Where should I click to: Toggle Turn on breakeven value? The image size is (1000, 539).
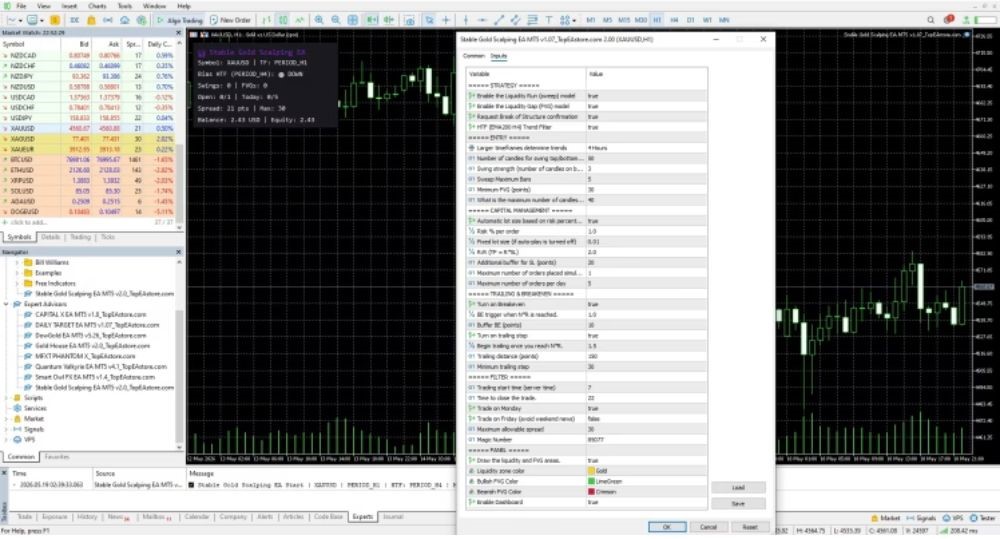click(646, 304)
